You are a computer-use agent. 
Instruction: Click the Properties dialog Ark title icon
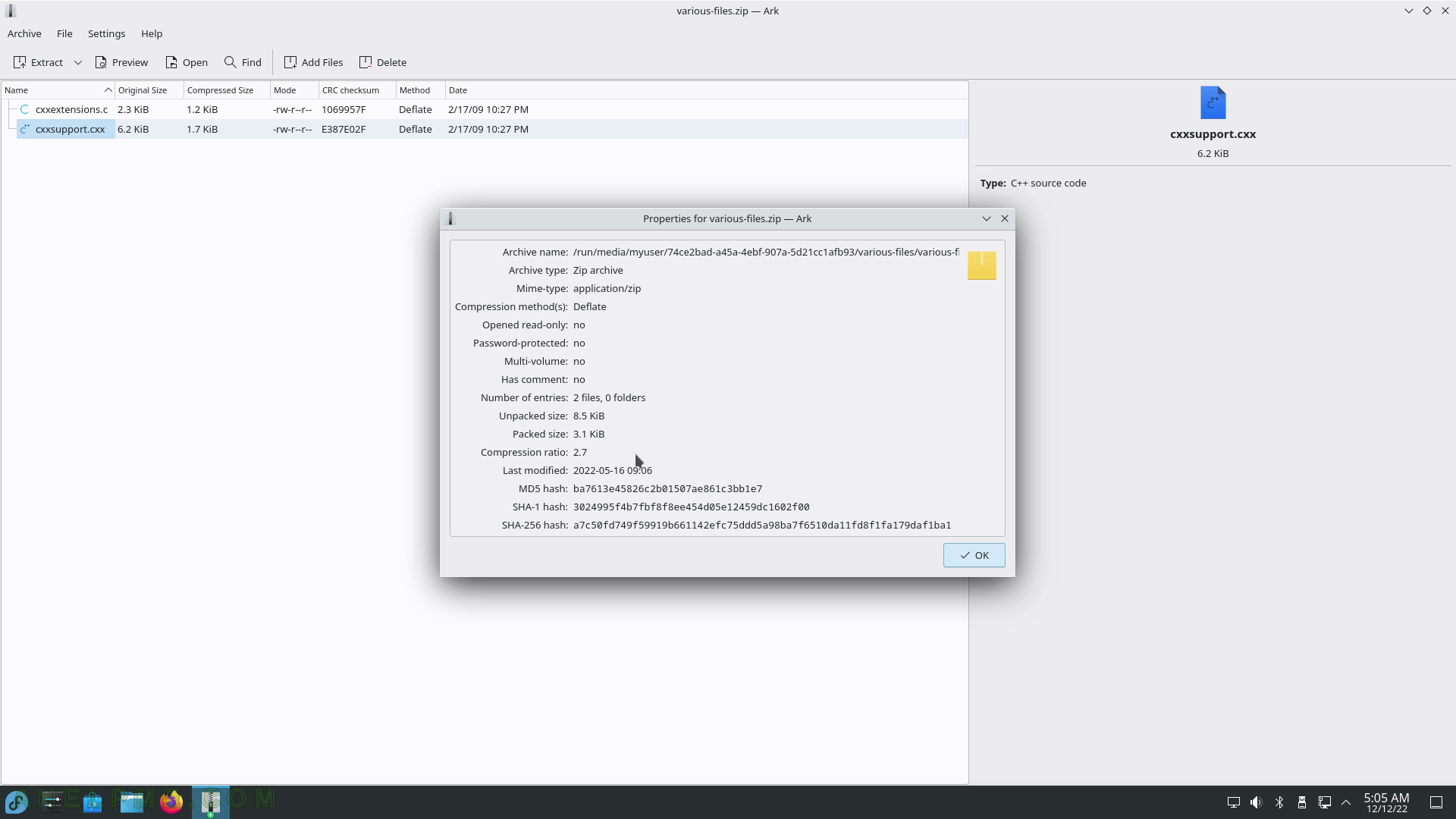coord(450,218)
